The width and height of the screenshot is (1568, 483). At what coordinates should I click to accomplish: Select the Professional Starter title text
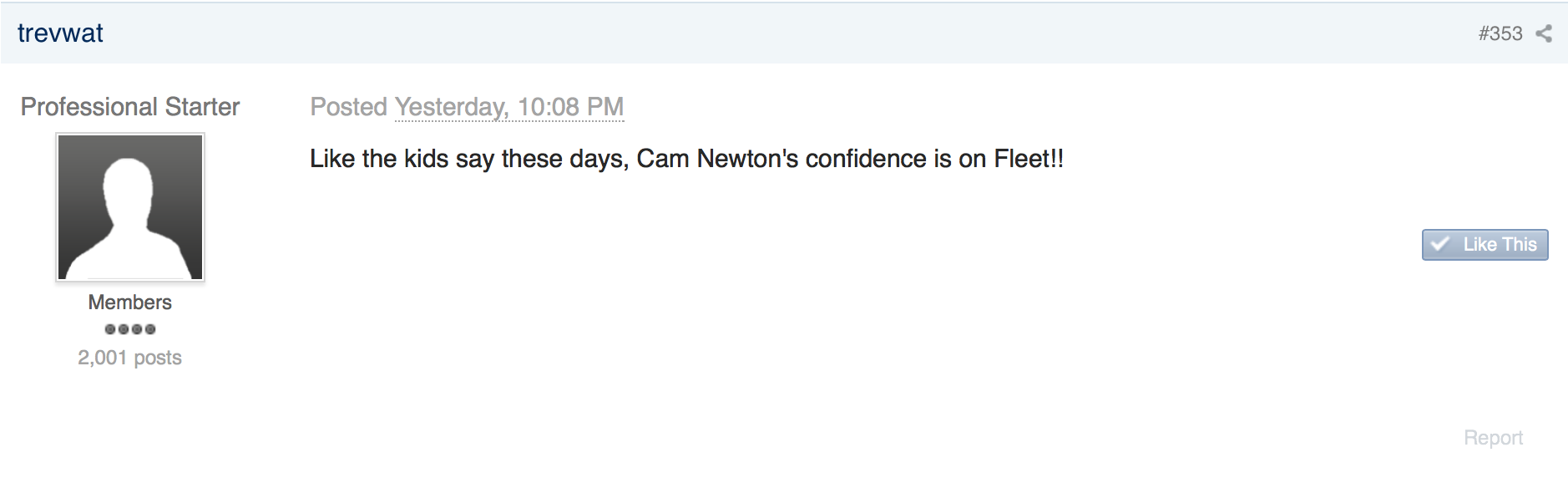[130, 107]
